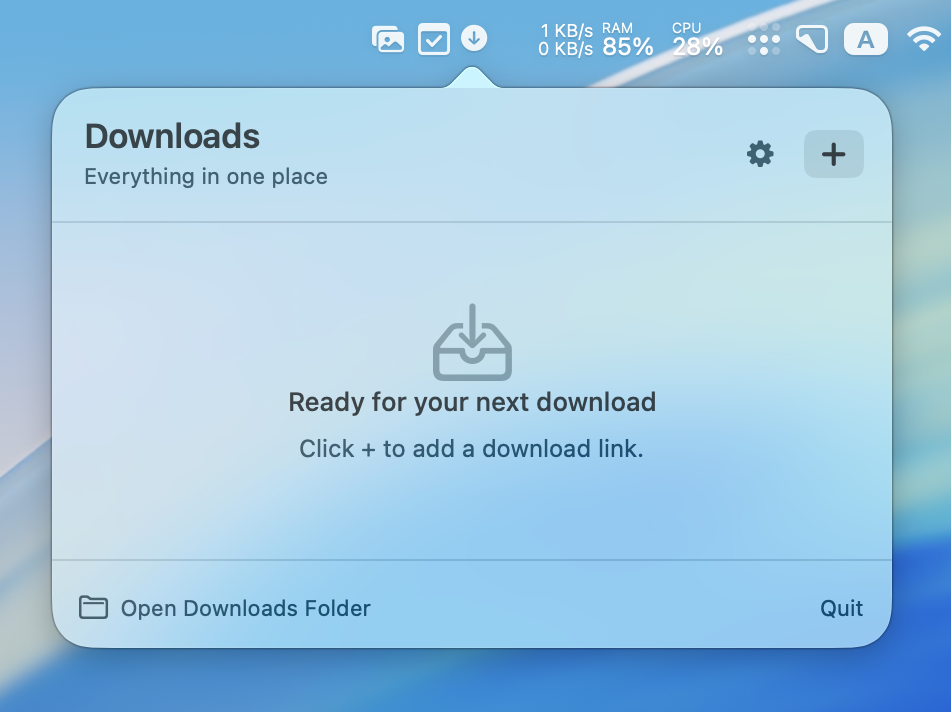Viewport: 951px width, 712px height.
Task: Click the download arrow menu bar icon
Action: [474, 38]
